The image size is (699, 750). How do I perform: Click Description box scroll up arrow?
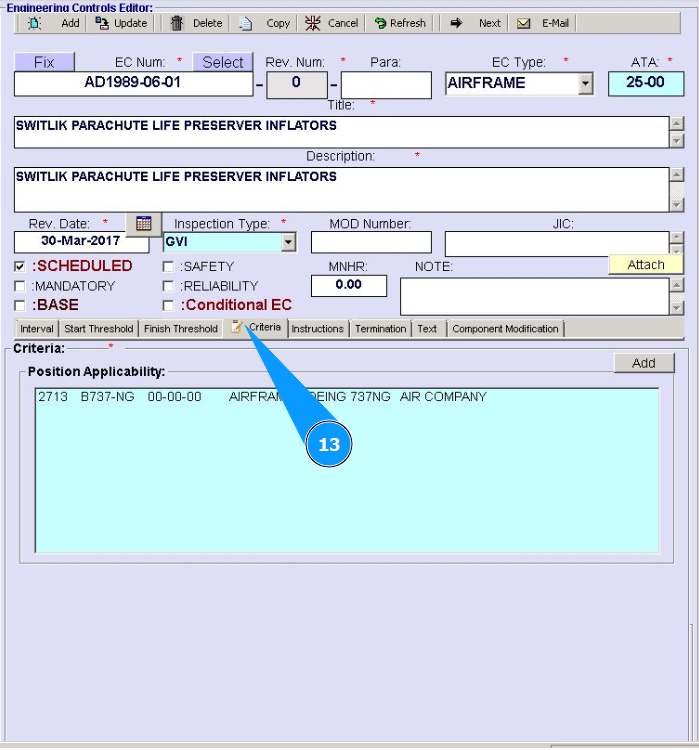pos(677,175)
